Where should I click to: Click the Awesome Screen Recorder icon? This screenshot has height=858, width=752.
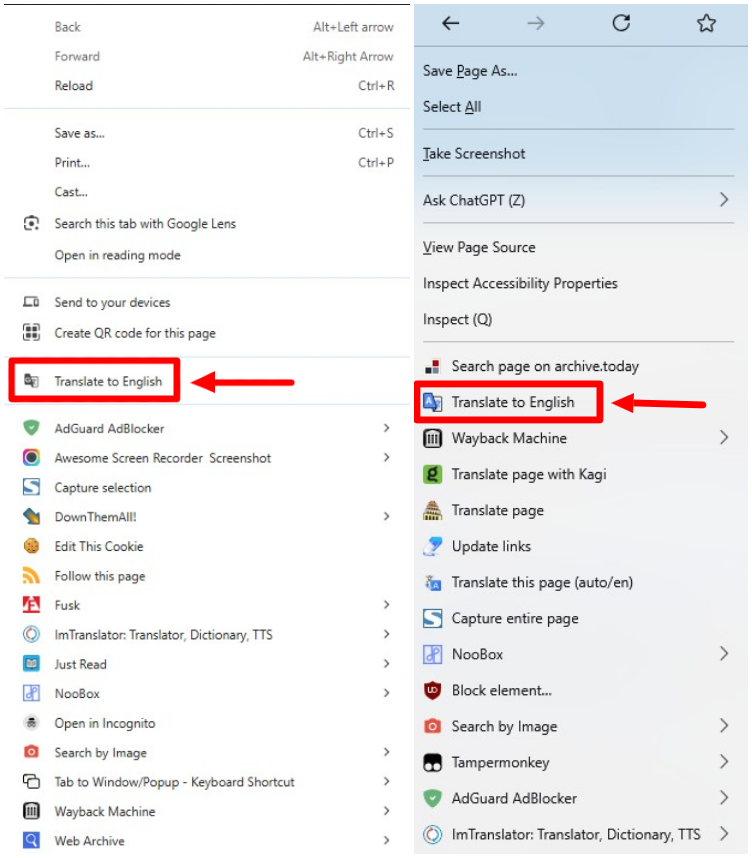[x=31, y=457]
